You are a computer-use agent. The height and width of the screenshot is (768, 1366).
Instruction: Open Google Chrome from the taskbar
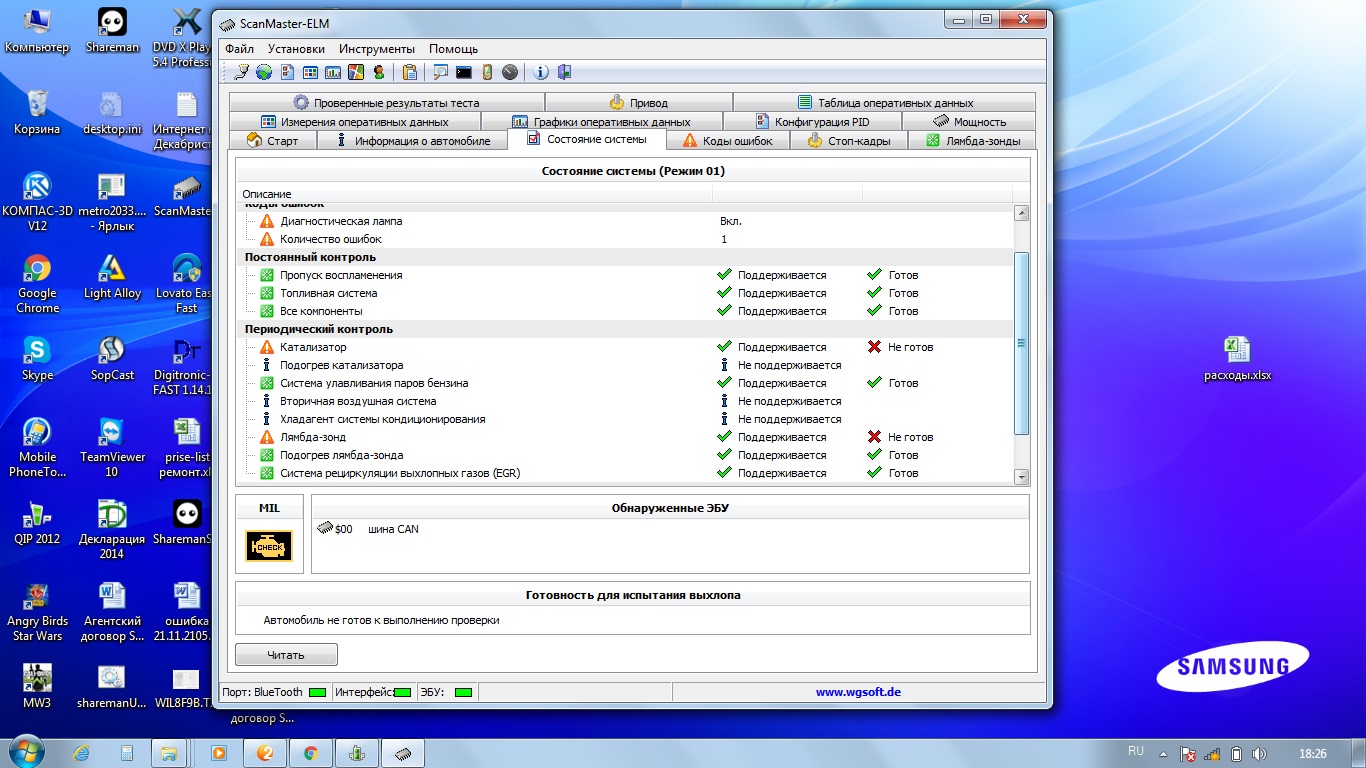pyautogui.click(x=311, y=753)
